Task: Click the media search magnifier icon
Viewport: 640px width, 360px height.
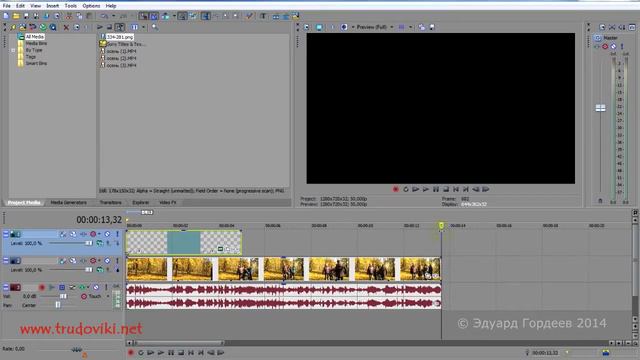Action: pos(155,27)
